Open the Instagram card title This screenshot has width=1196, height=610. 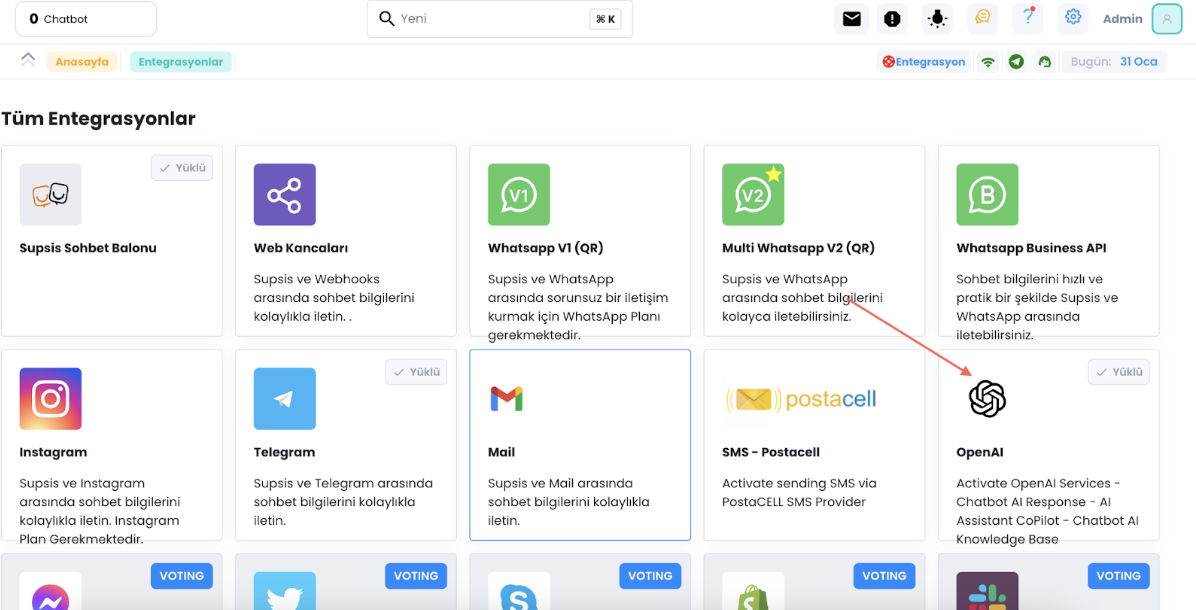coord(53,452)
